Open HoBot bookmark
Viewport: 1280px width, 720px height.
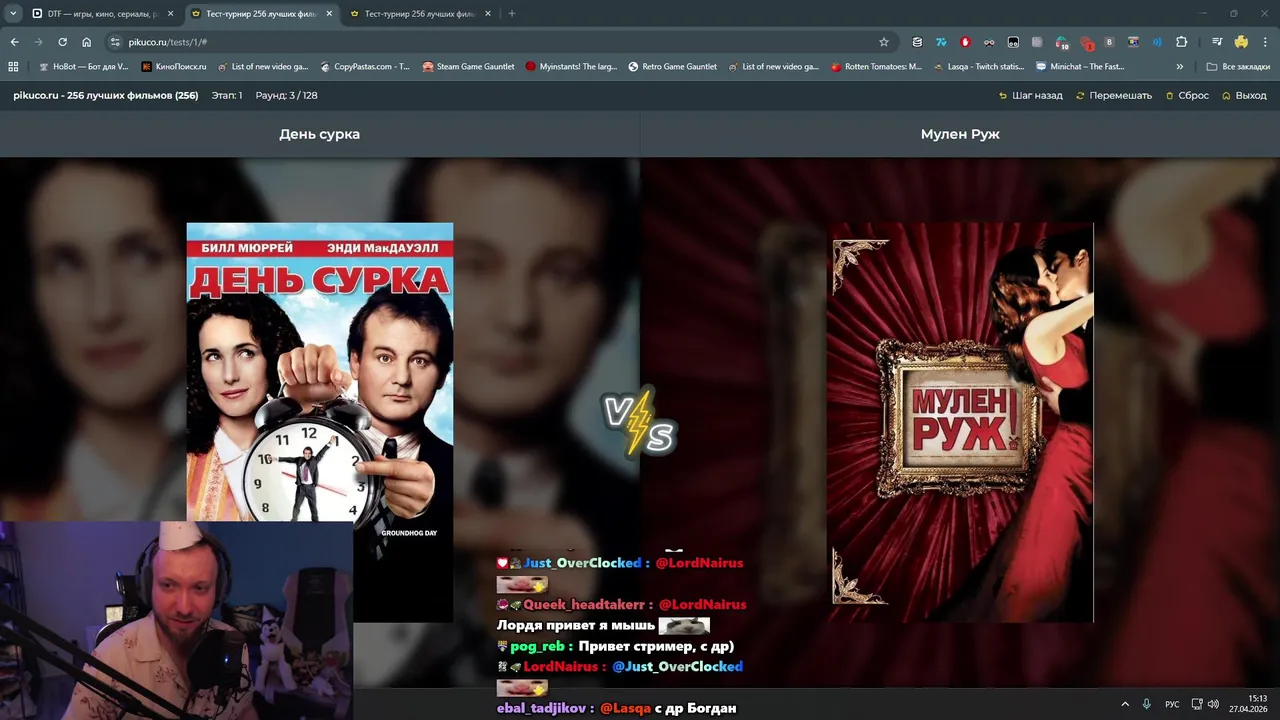pyautogui.click(x=83, y=67)
